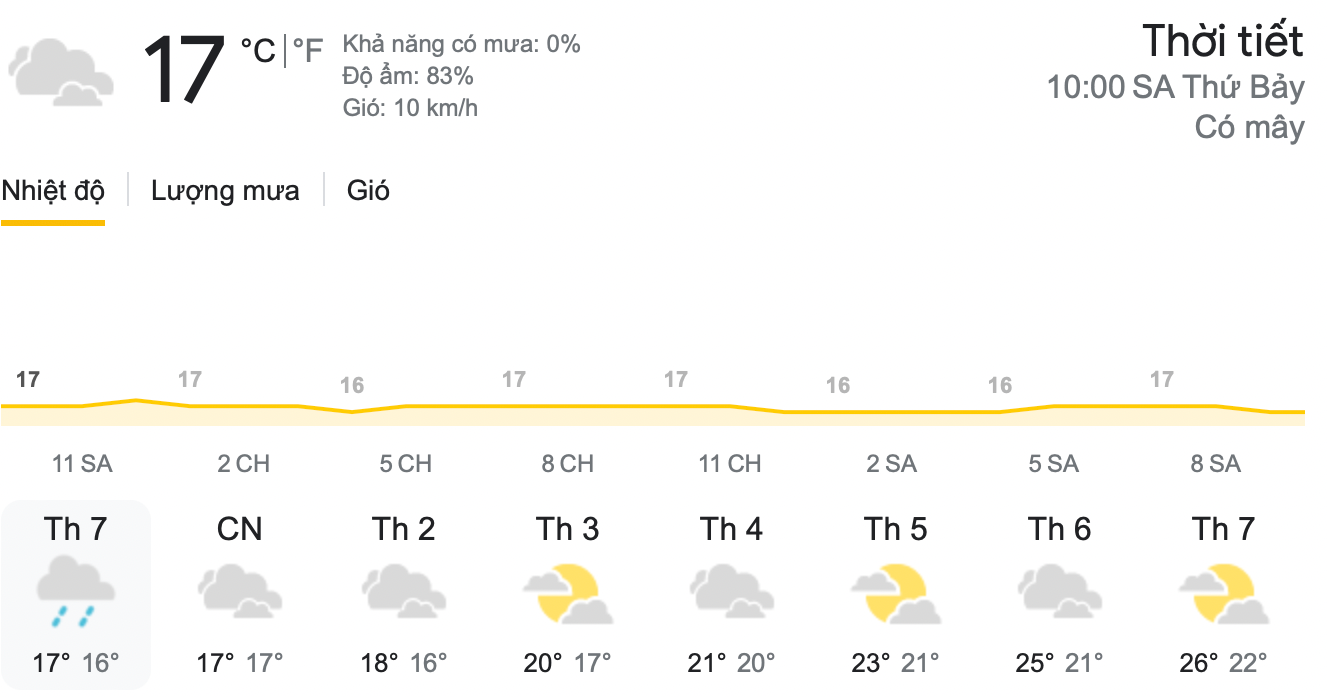Select the partly sunny icon under Saturday 8 SA
Image resolution: width=1327 pixels, height=697 pixels.
(1224, 590)
